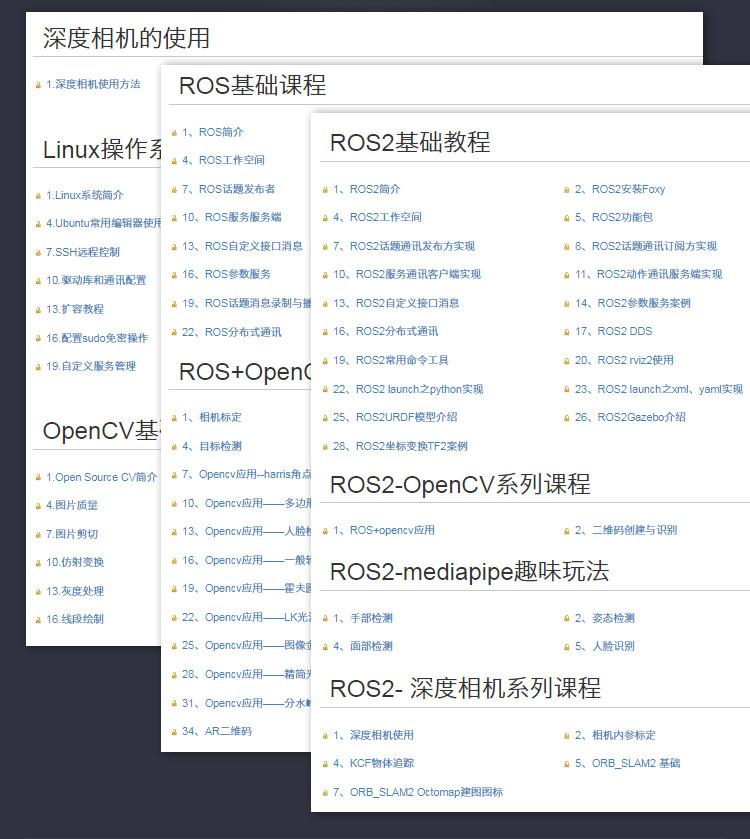750x839 pixels.
Task: Open the 16.线段绘制 link
Action: click(75, 619)
